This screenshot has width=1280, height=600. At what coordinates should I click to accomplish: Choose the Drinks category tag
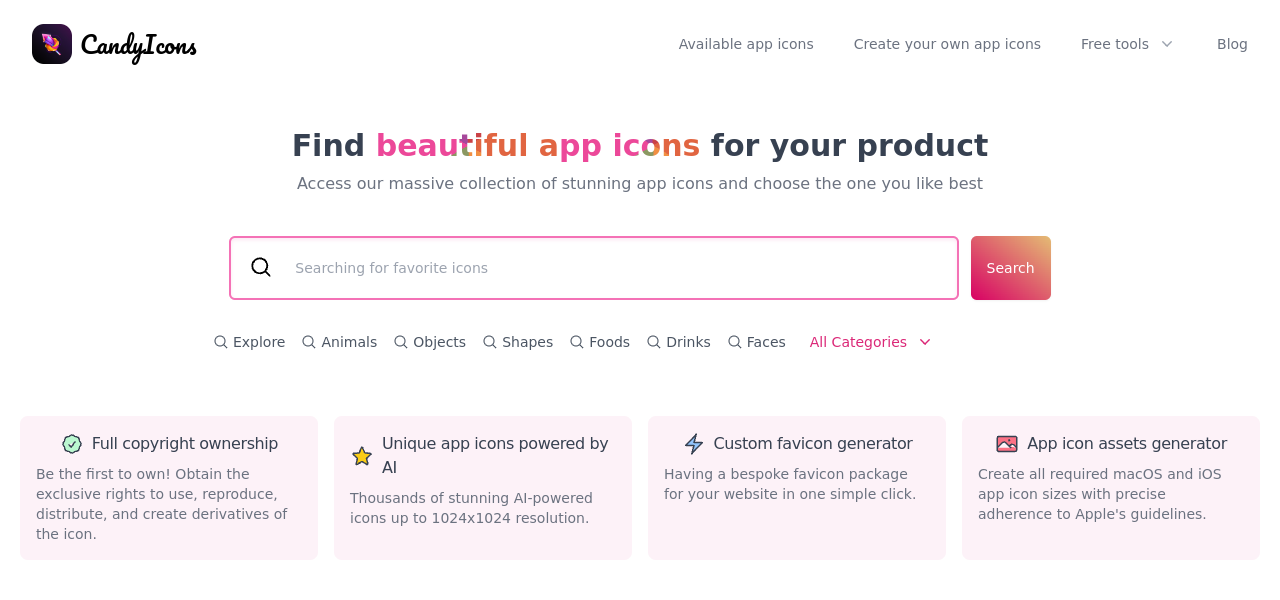pos(688,342)
